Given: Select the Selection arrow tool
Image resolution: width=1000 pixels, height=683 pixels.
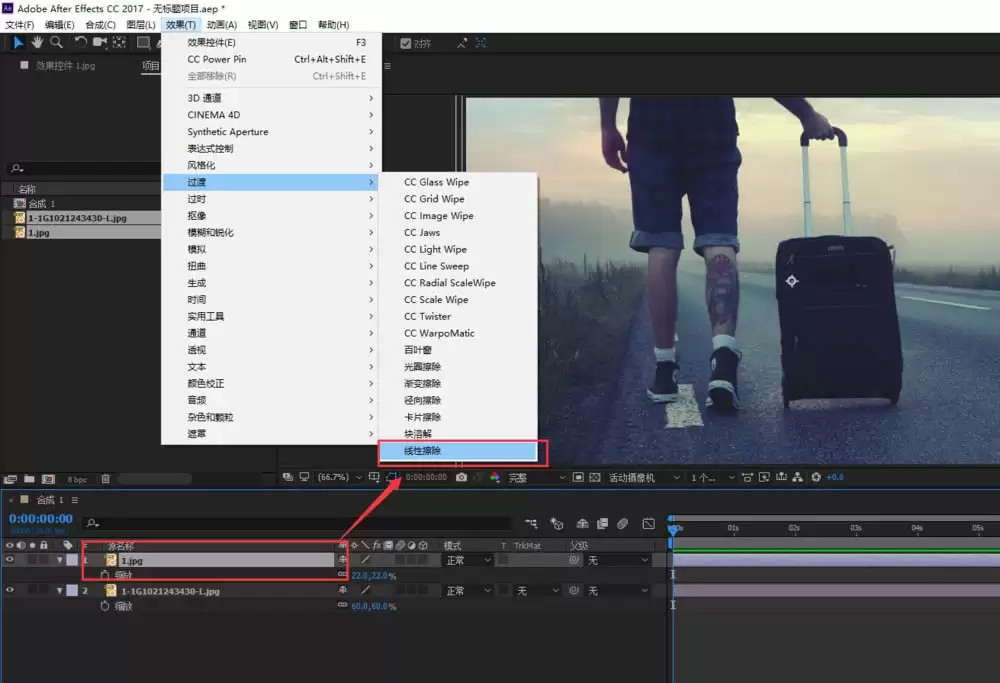Looking at the screenshot, I should click(18, 43).
